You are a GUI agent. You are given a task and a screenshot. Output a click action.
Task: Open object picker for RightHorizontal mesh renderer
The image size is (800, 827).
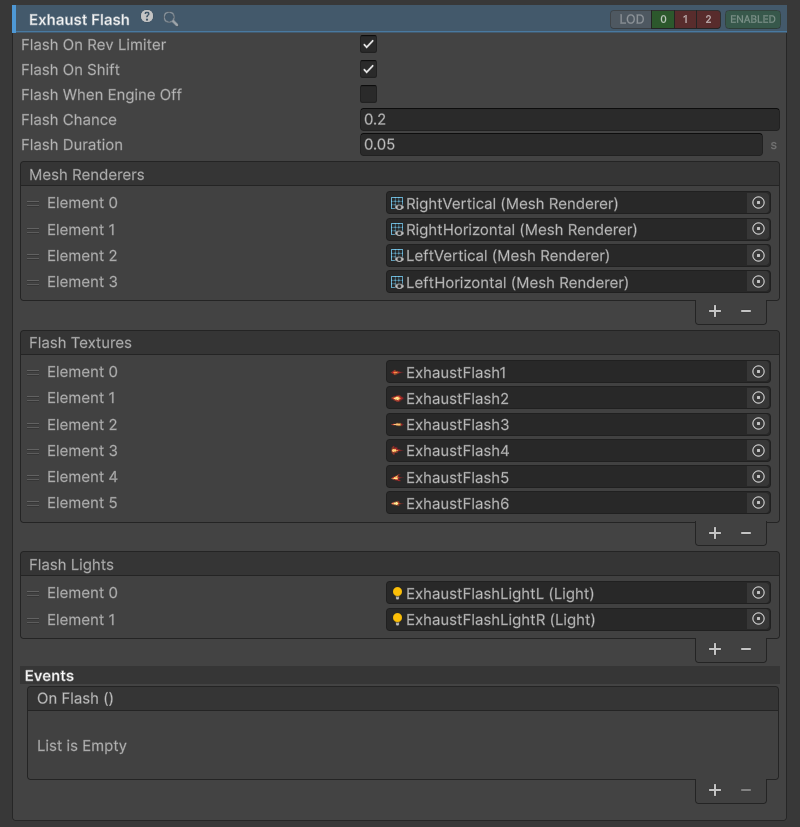point(758,229)
